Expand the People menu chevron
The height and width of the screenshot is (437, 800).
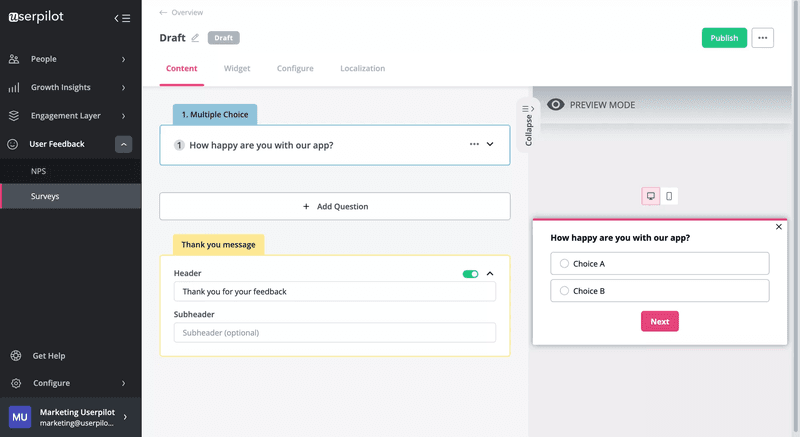(x=123, y=59)
